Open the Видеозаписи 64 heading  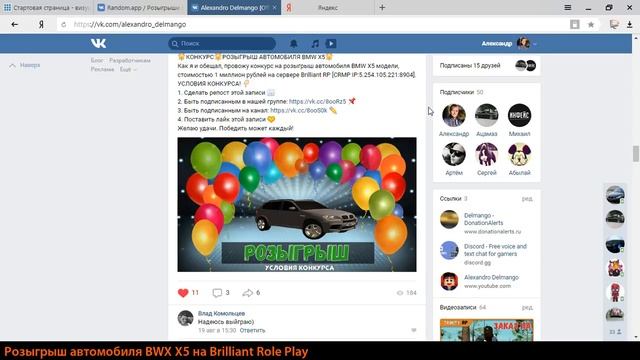tap(463, 307)
